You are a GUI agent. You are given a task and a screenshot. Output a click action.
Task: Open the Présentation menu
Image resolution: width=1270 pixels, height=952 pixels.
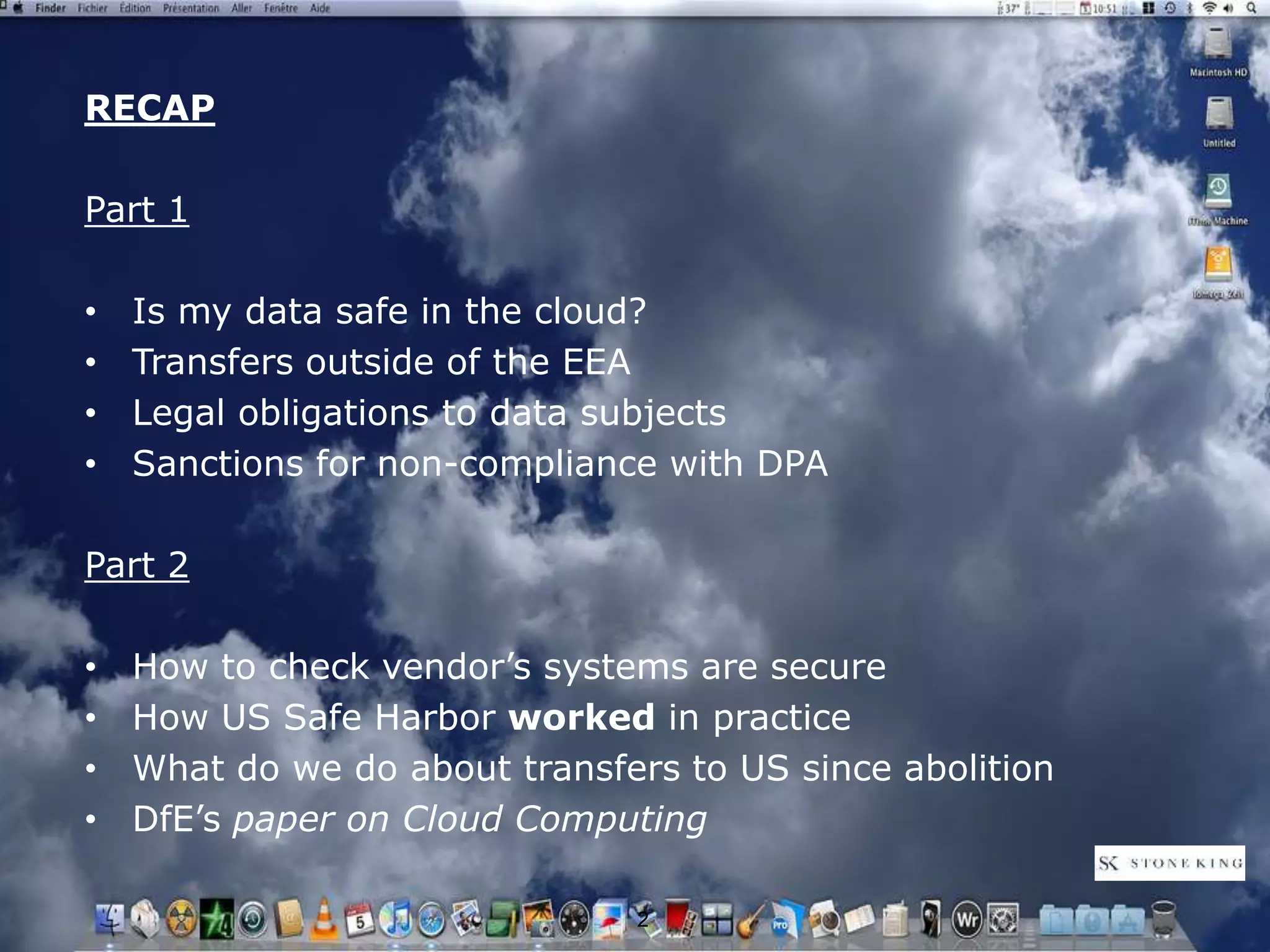tap(191, 8)
